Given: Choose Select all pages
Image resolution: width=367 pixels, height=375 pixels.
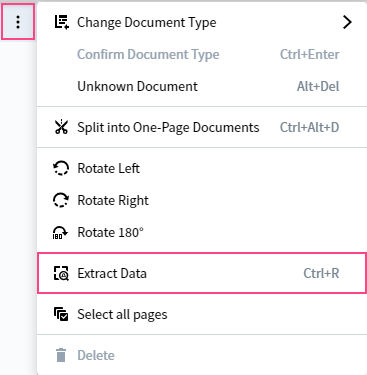Looking at the screenshot, I should [x=202, y=314].
